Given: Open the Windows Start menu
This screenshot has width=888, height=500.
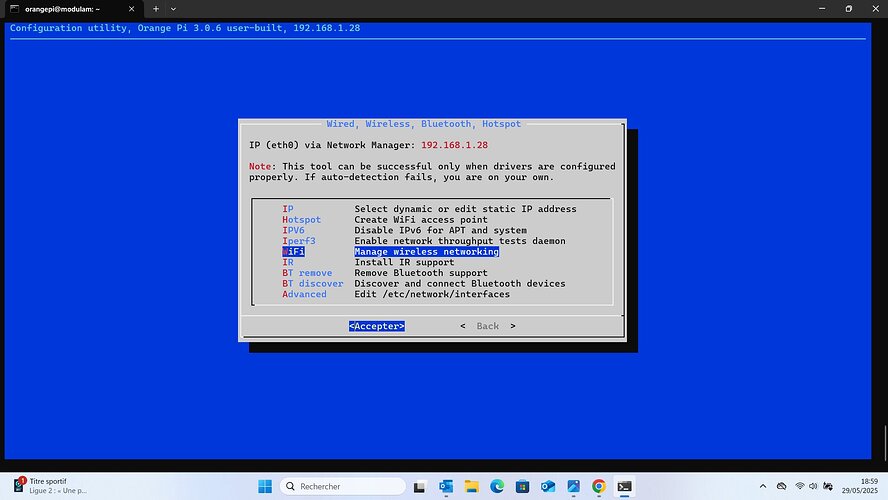Looking at the screenshot, I should point(264,486).
